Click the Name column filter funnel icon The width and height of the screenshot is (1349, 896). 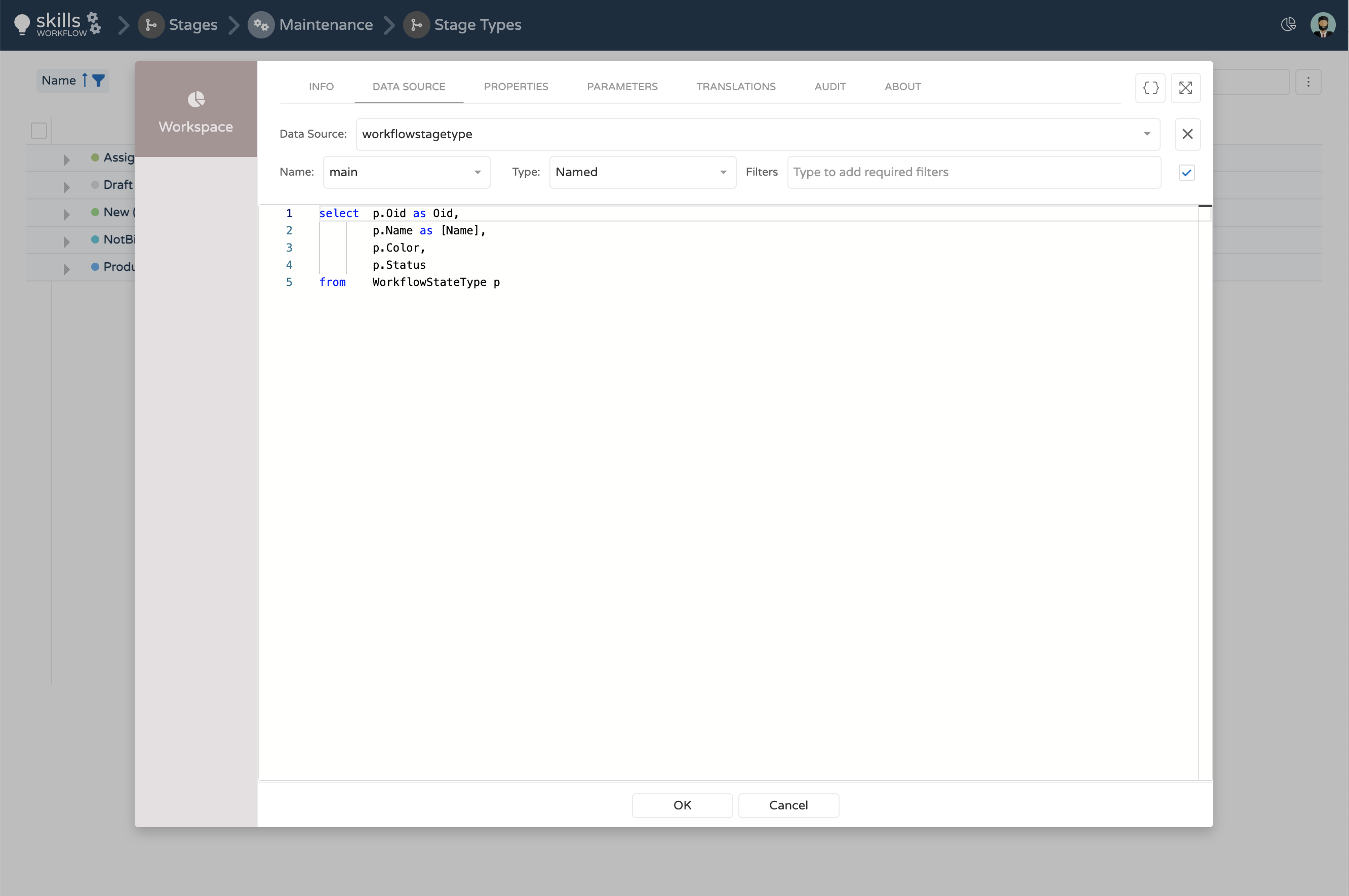[98, 80]
